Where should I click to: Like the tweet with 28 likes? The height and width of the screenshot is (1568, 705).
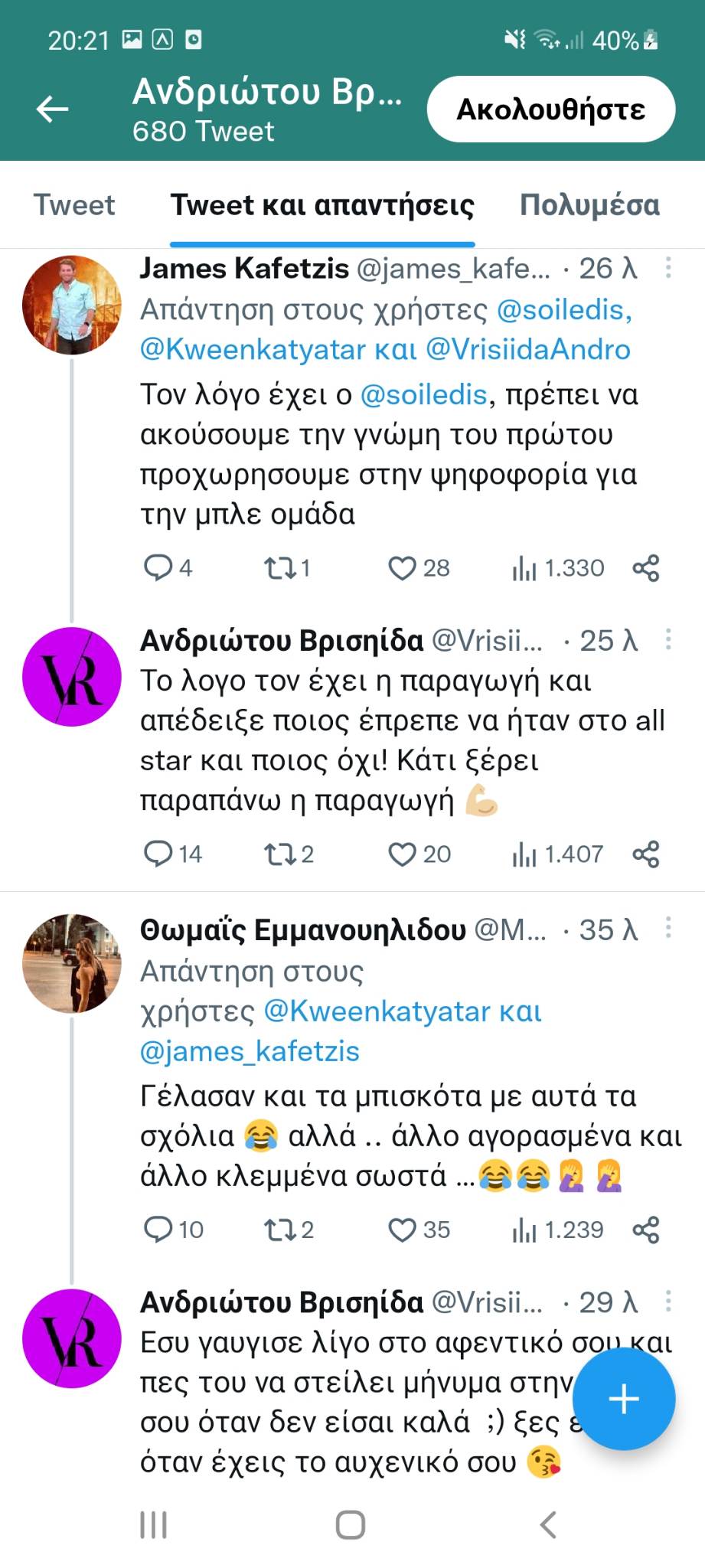(x=402, y=568)
